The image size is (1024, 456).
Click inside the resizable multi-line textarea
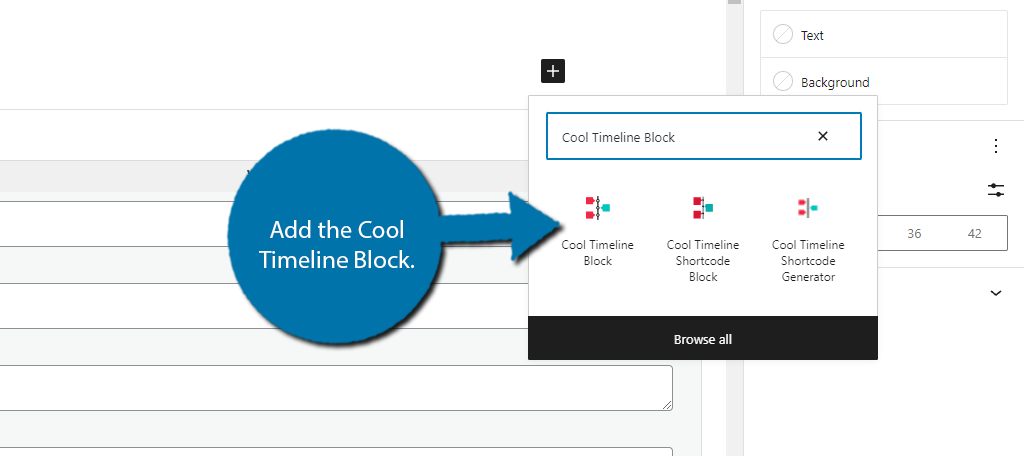pyautogui.click(x=330, y=387)
